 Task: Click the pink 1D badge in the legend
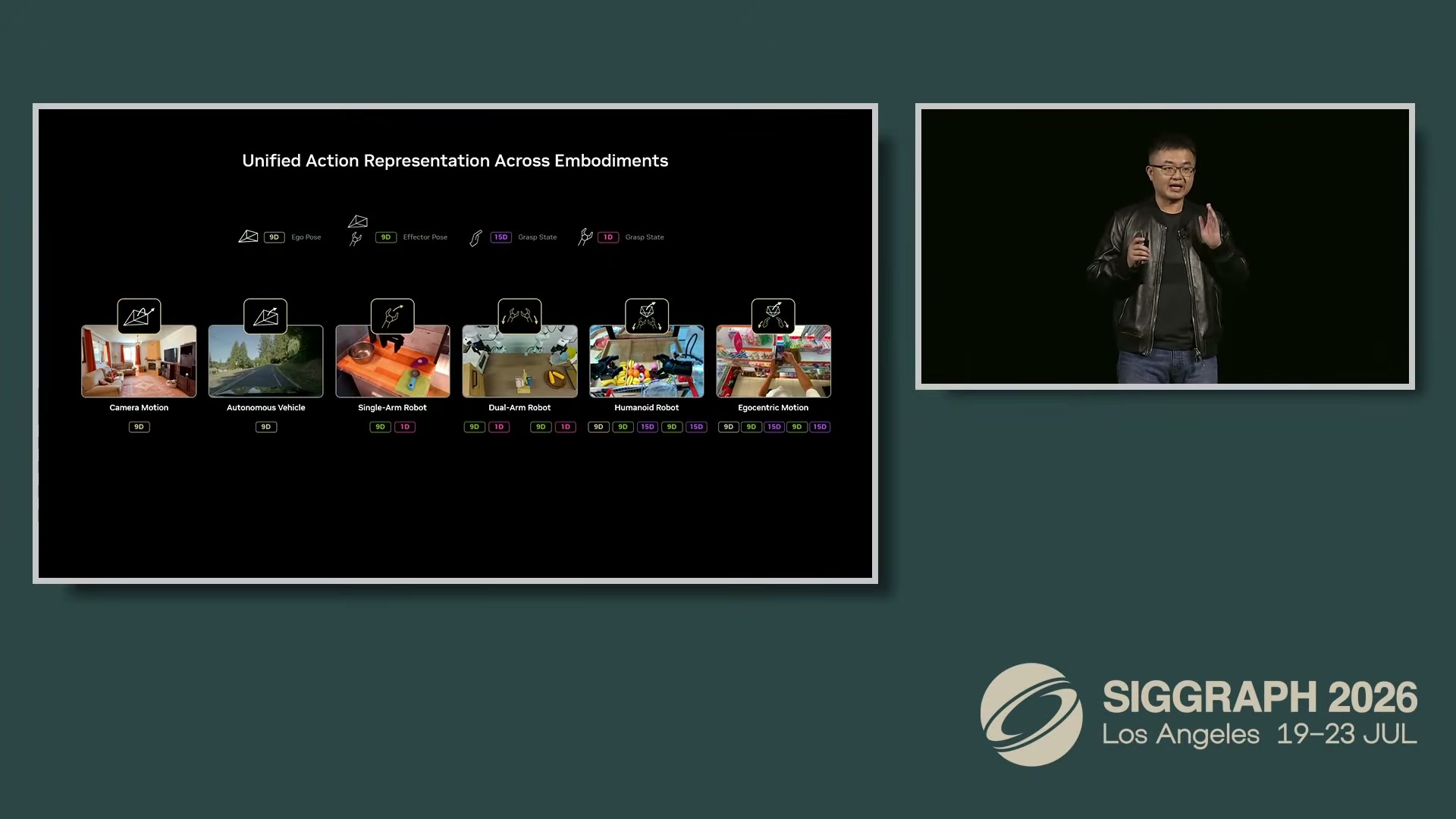(x=608, y=237)
